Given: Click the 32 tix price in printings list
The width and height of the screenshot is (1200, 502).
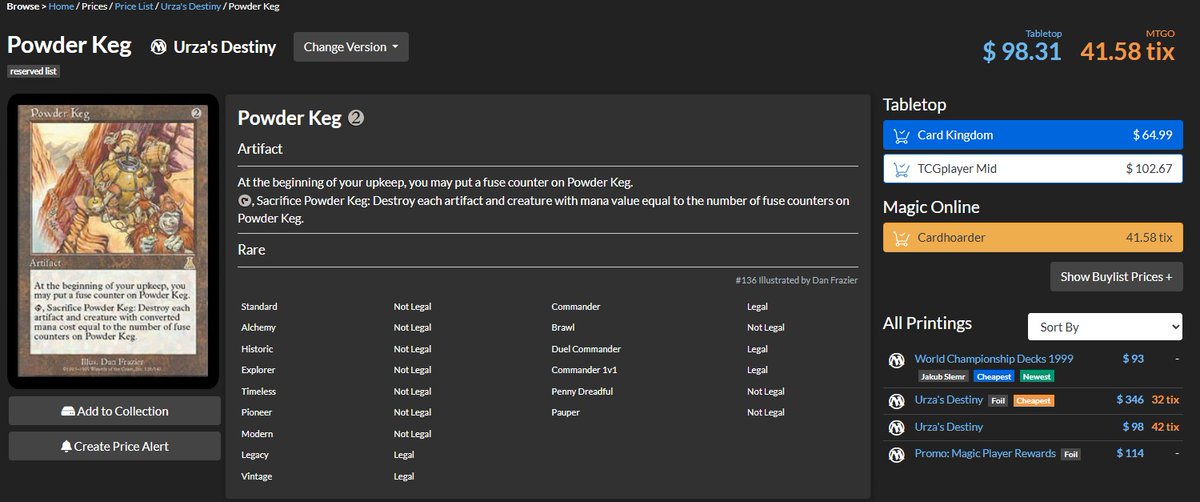Looking at the screenshot, I should [1164, 400].
